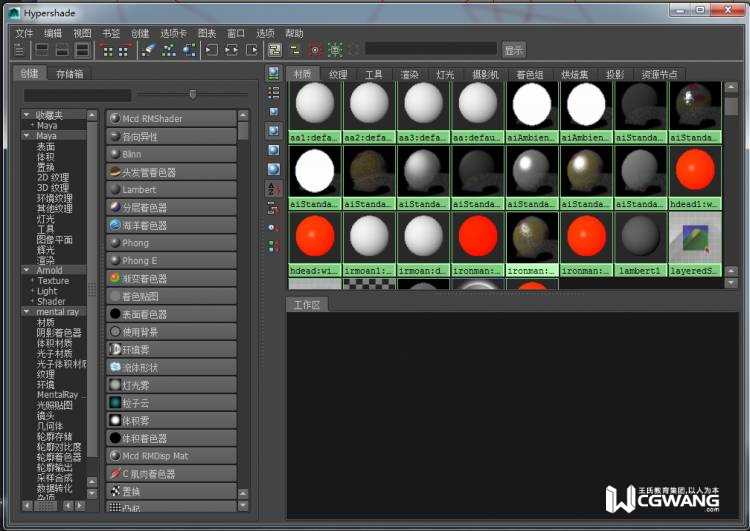Select medium swatches side icon
The image size is (750, 531).
274,130
